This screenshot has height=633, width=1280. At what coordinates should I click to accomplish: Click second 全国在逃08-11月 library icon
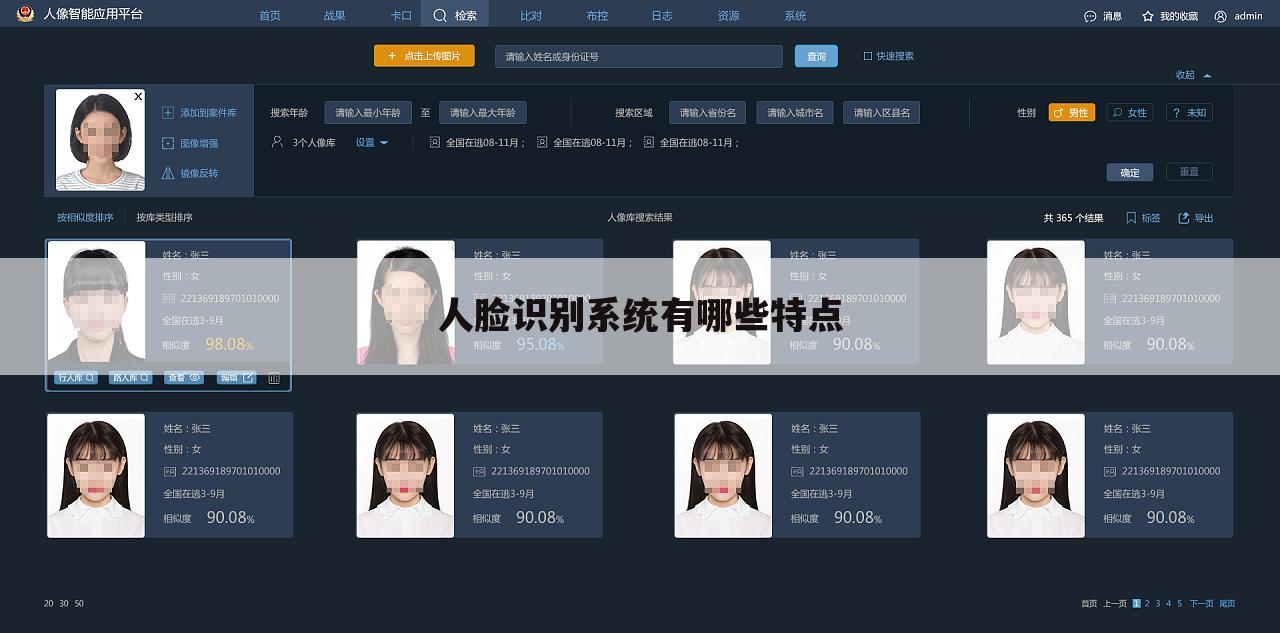pyautogui.click(x=542, y=142)
